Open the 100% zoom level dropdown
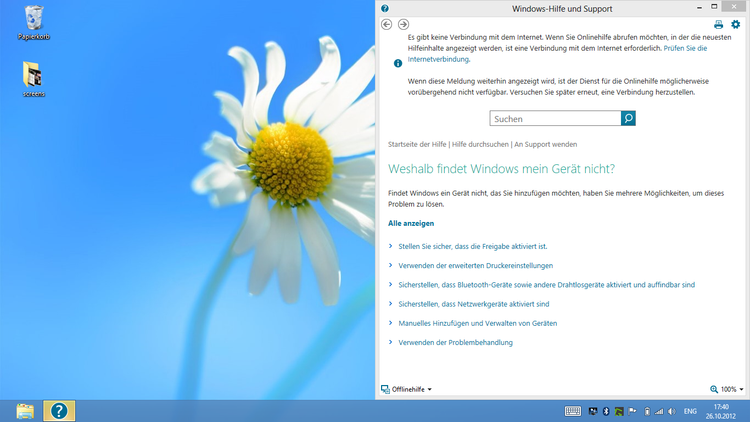The image size is (750, 422). pos(727,389)
